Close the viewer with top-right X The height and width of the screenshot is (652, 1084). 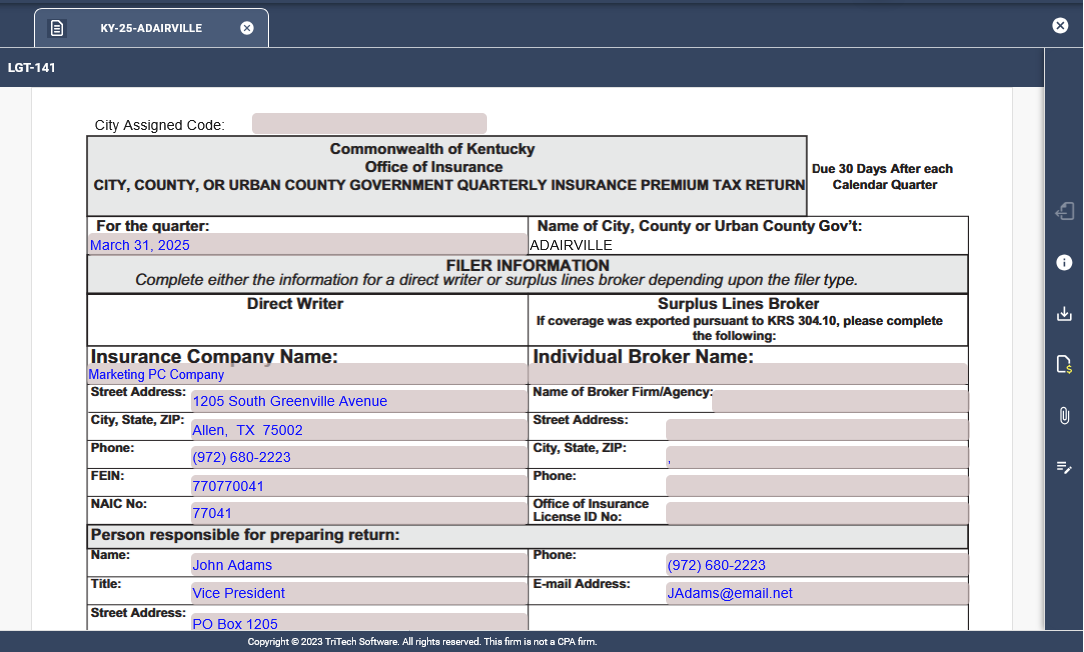click(1060, 26)
